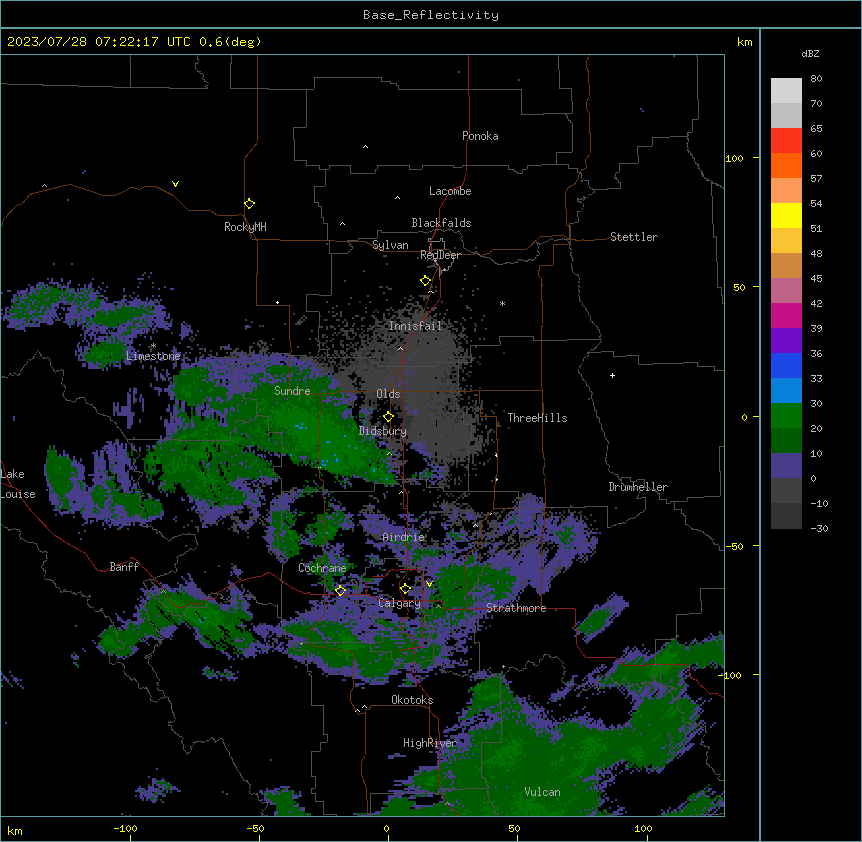Click the red 65 dBZ legend swatch
862x842 pixels.
point(786,141)
